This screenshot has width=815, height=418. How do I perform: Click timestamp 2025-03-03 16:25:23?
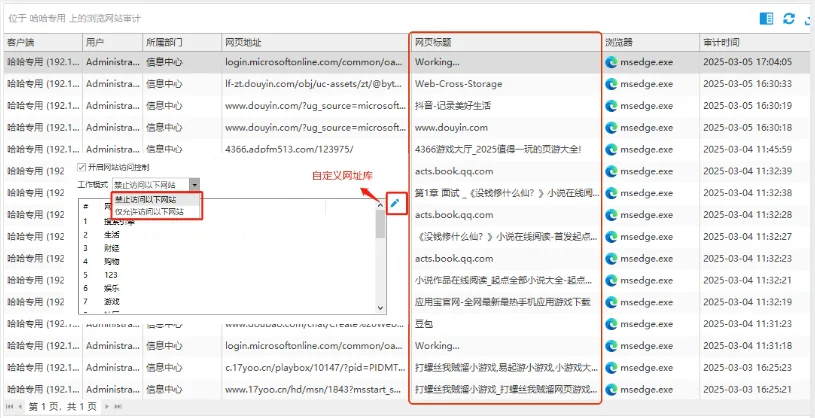747,368
